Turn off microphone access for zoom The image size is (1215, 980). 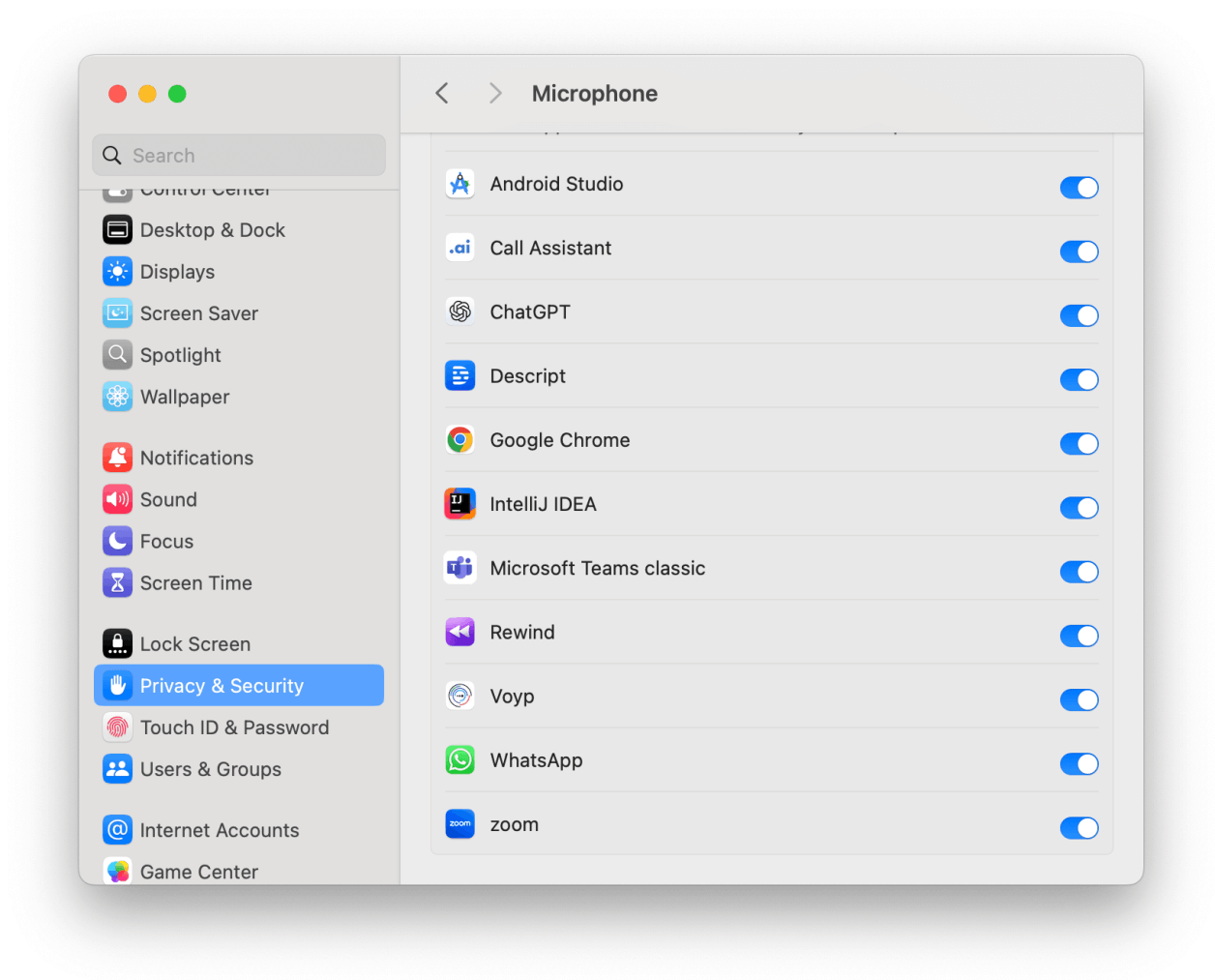1079,828
